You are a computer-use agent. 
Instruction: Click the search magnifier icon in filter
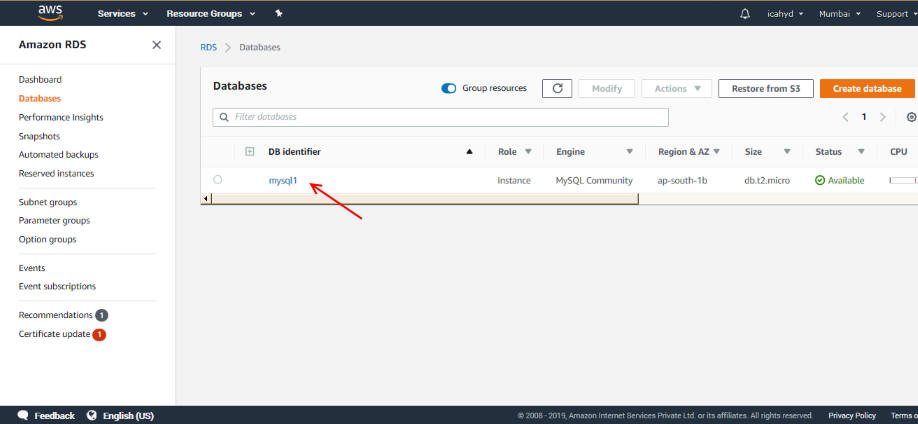224,117
